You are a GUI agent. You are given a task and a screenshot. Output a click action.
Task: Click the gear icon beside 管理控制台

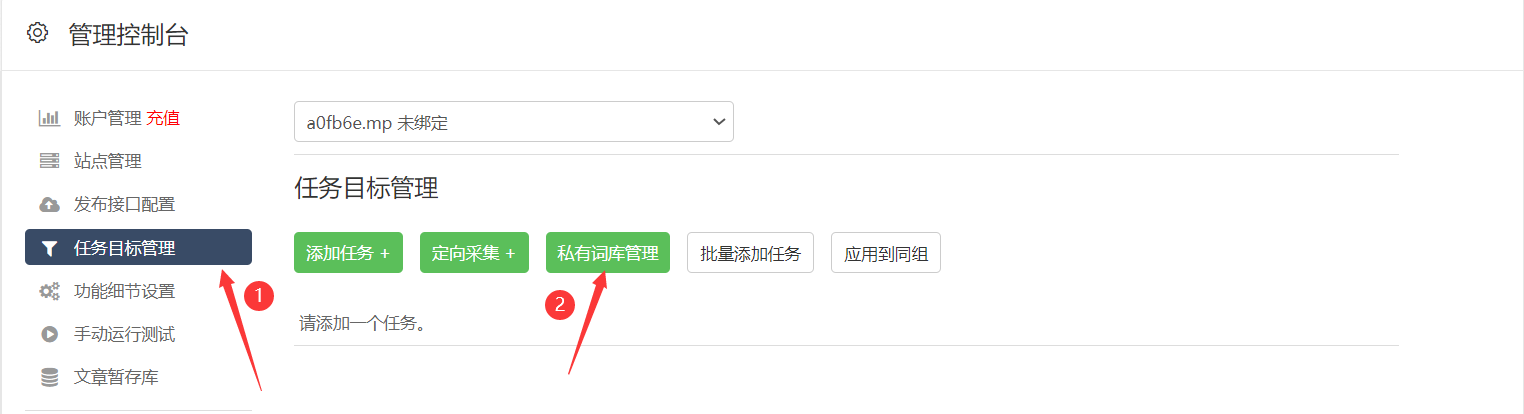(37, 33)
